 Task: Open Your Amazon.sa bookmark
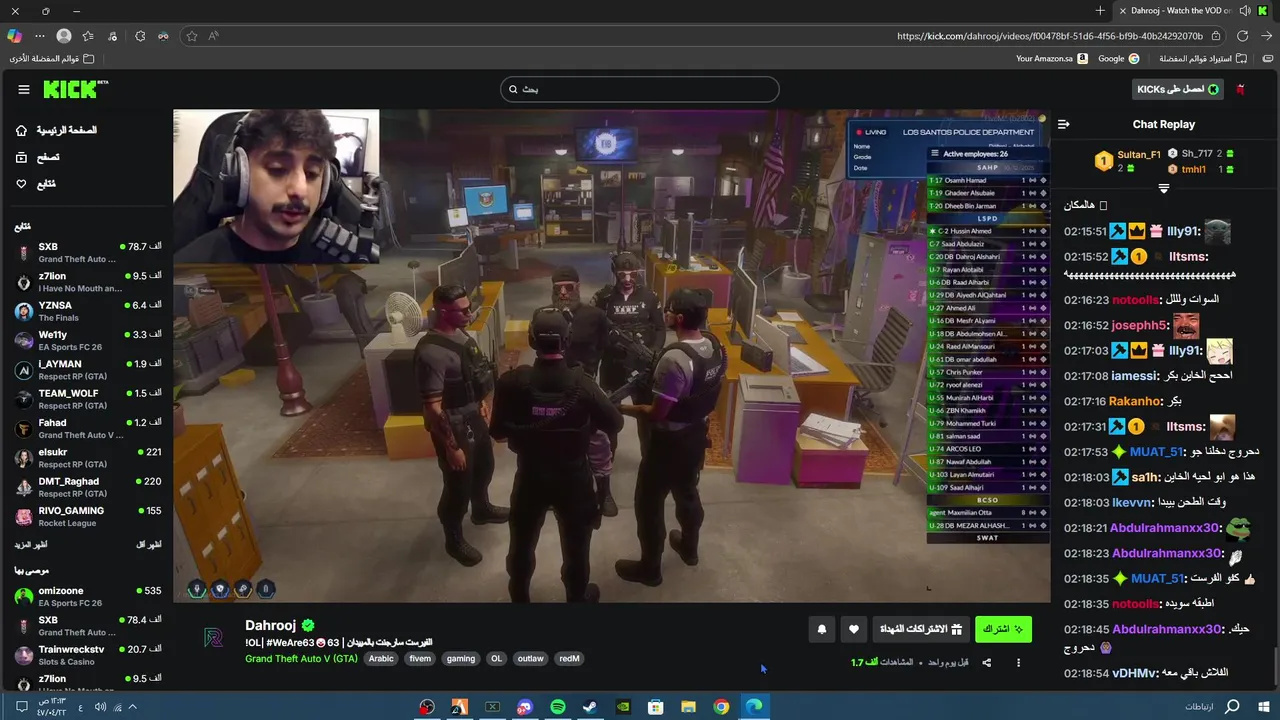1051,59
